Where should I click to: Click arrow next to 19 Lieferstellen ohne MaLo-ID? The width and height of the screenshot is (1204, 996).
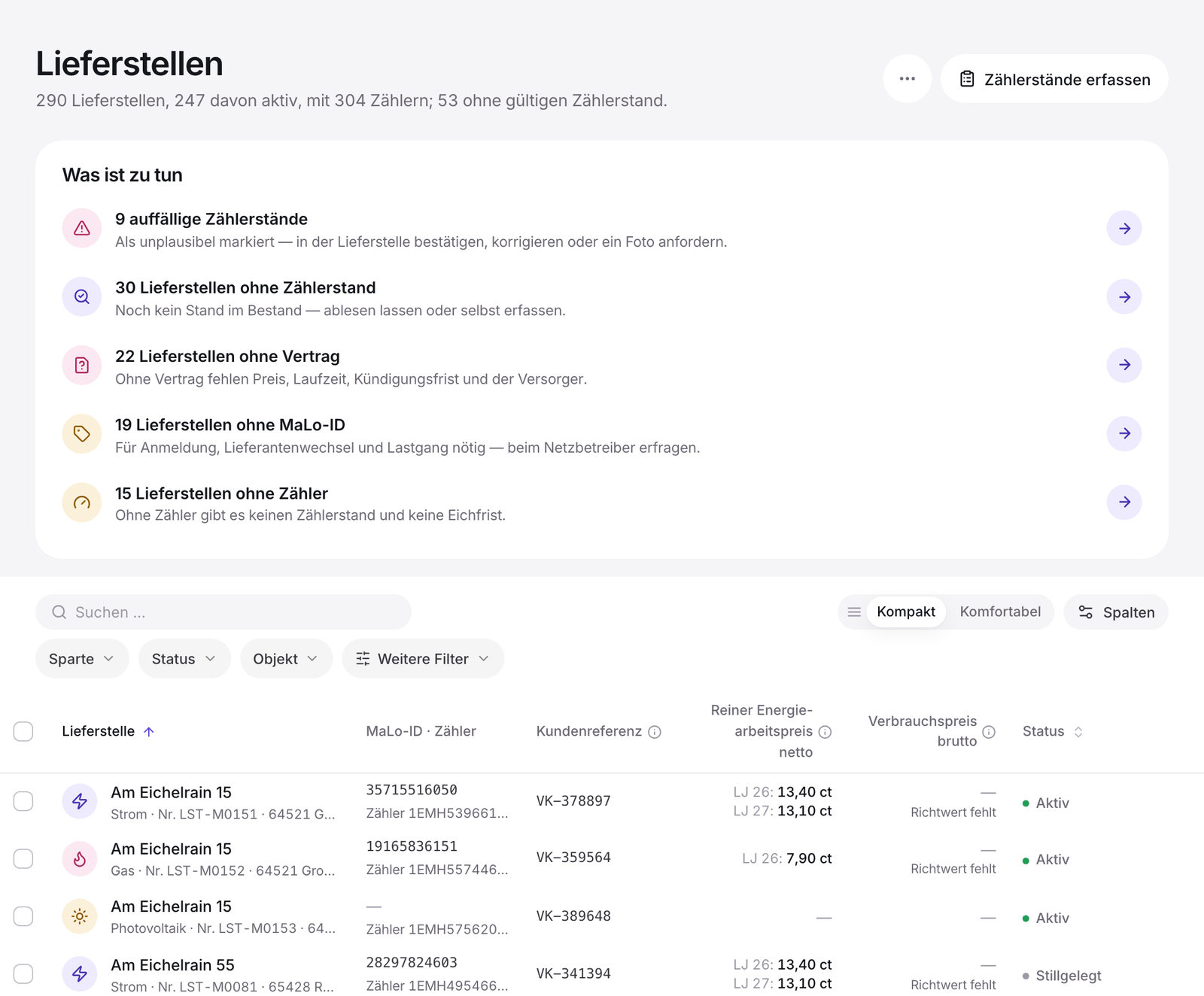[1124, 433]
